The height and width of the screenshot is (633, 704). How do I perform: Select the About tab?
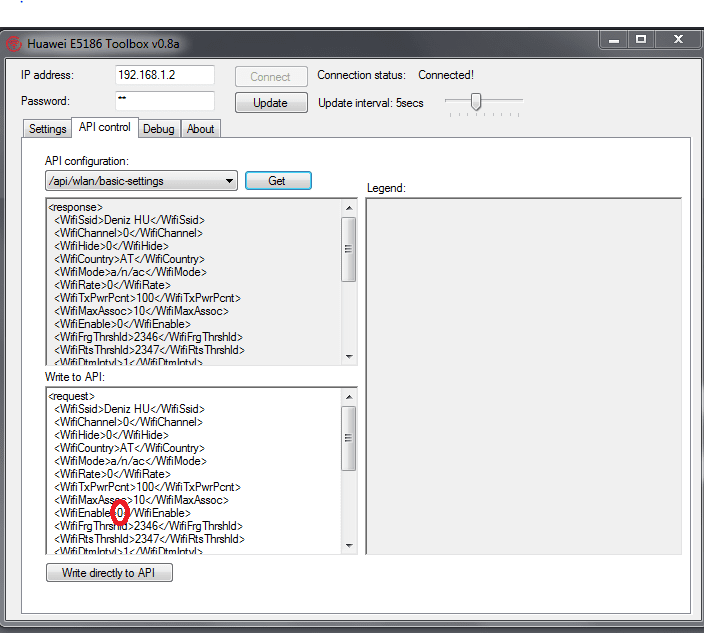[201, 129]
